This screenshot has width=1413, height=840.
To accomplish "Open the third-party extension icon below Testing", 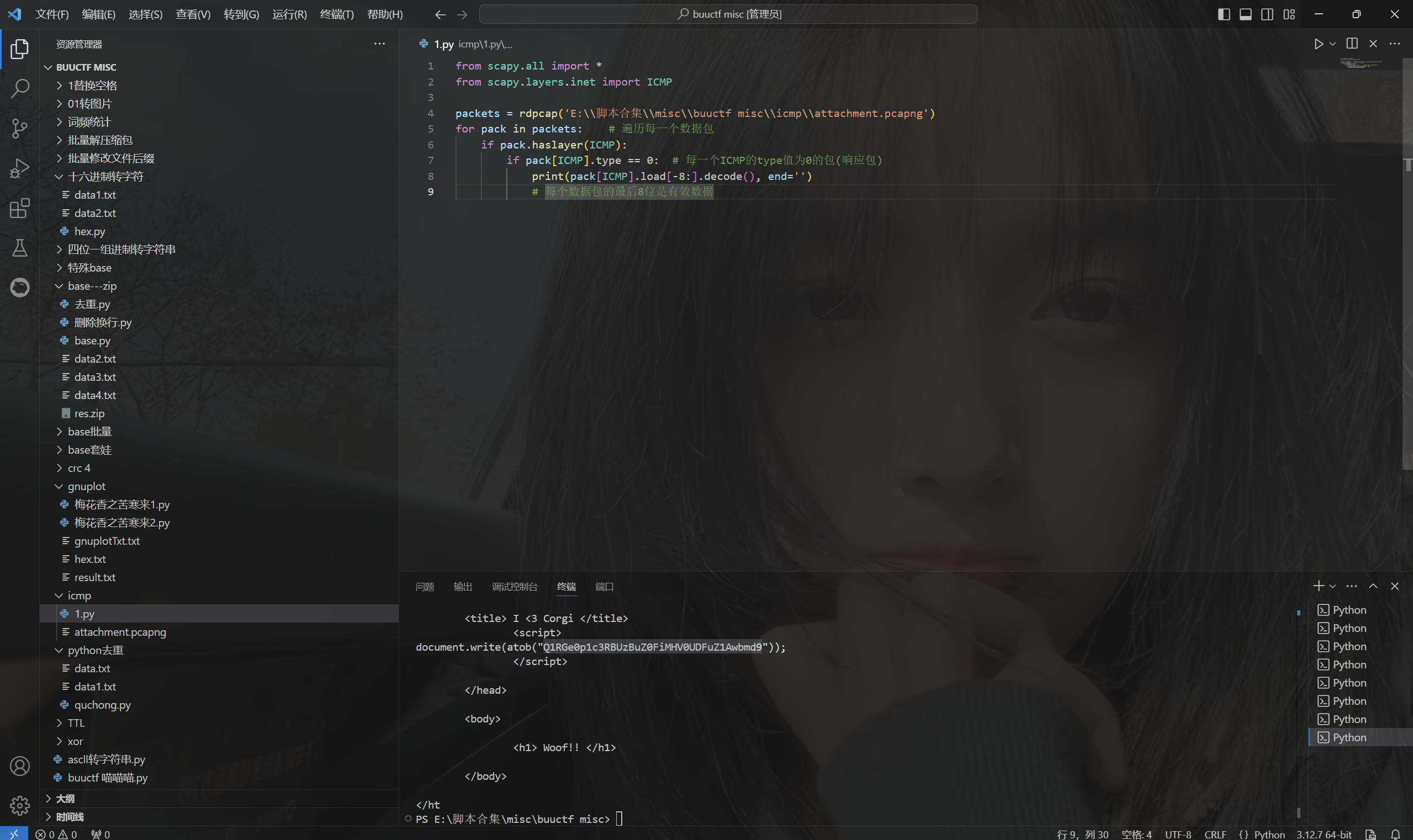I will pos(19,287).
